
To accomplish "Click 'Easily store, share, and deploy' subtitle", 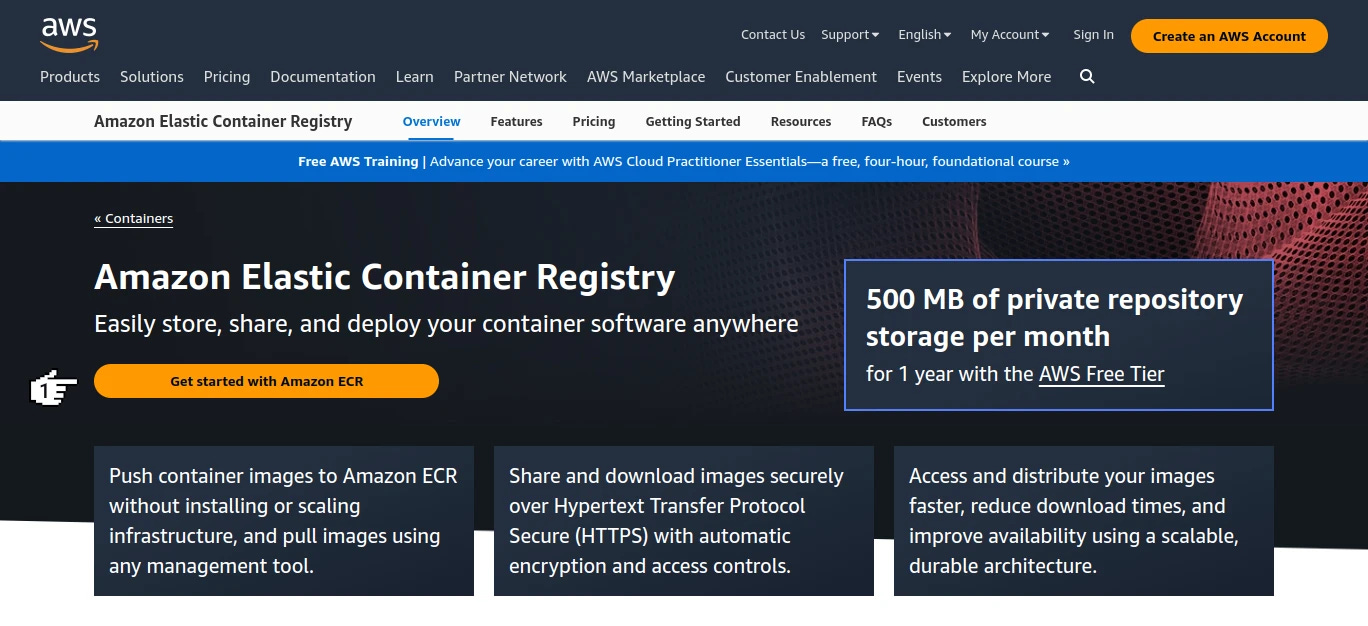I will [446, 324].
